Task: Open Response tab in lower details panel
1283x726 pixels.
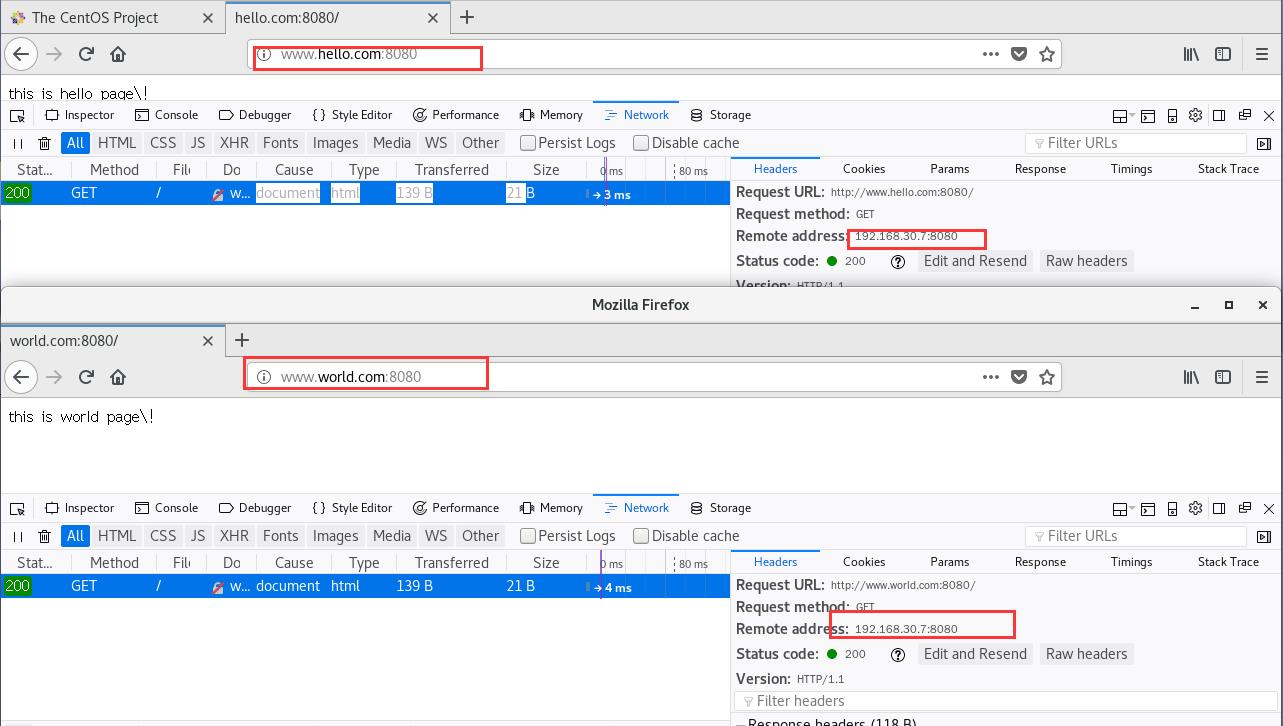Action: pos(1040,562)
